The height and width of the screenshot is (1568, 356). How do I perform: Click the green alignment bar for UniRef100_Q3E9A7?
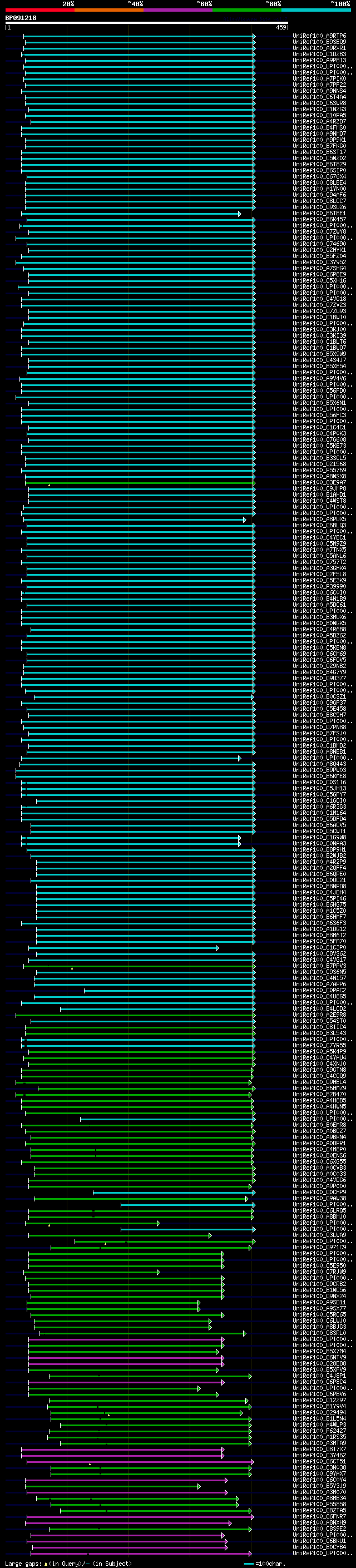140,483
